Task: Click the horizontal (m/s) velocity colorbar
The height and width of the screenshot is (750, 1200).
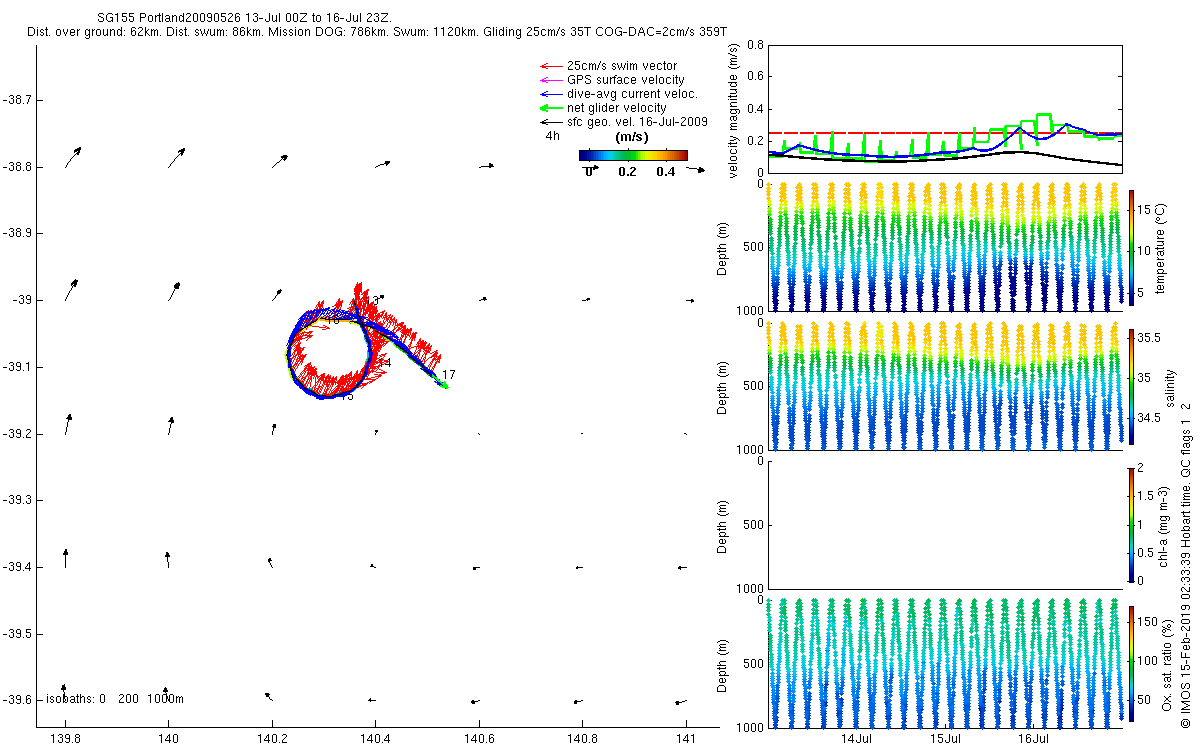Action: coord(634,155)
